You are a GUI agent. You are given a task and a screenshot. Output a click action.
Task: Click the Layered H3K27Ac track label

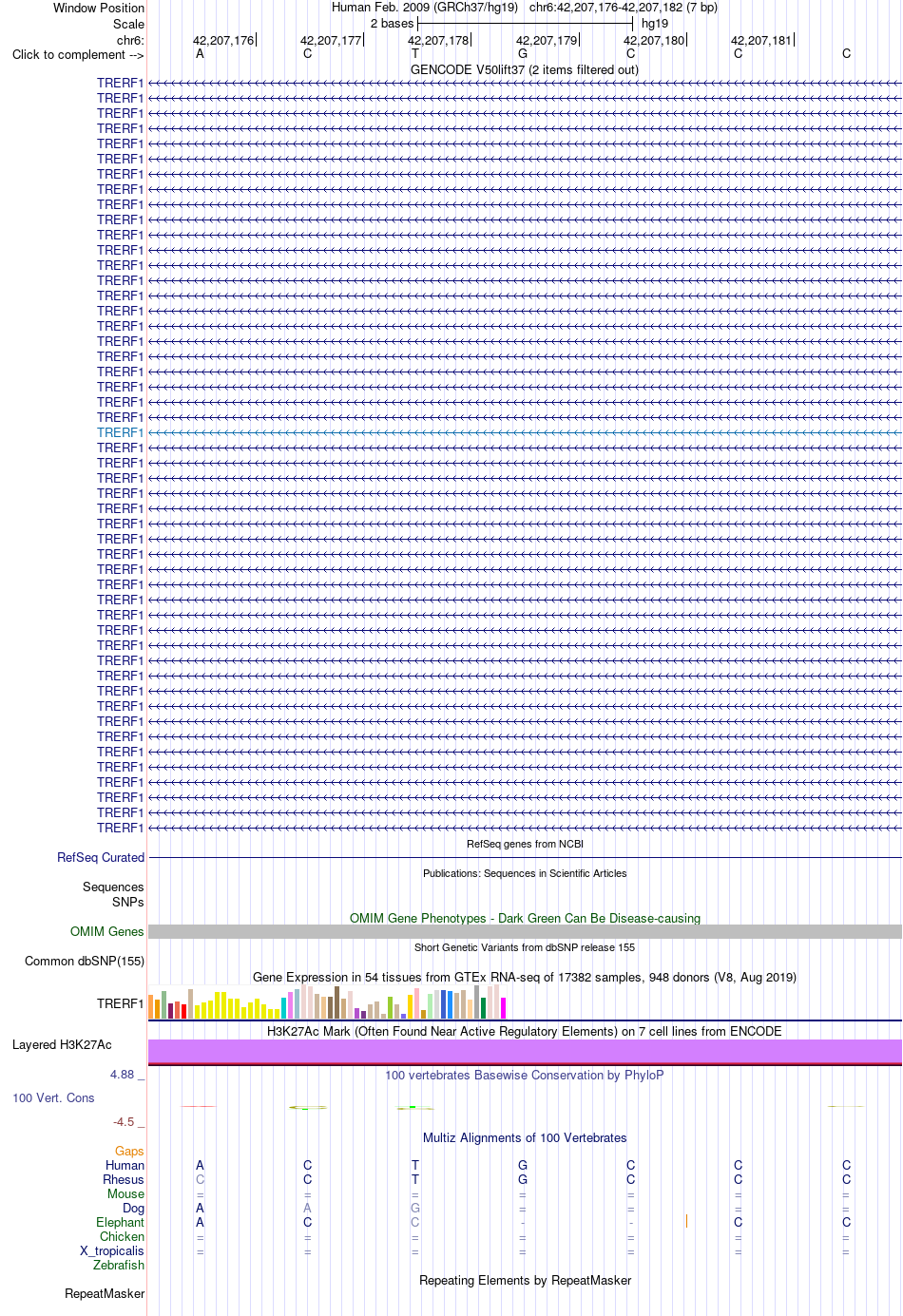62,1044
